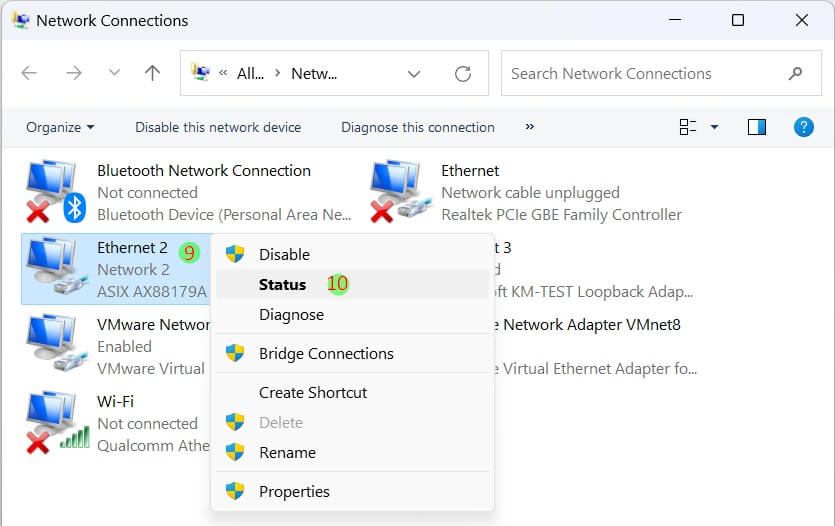Expand the address bar history dropdown
835x526 pixels.
click(x=414, y=73)
